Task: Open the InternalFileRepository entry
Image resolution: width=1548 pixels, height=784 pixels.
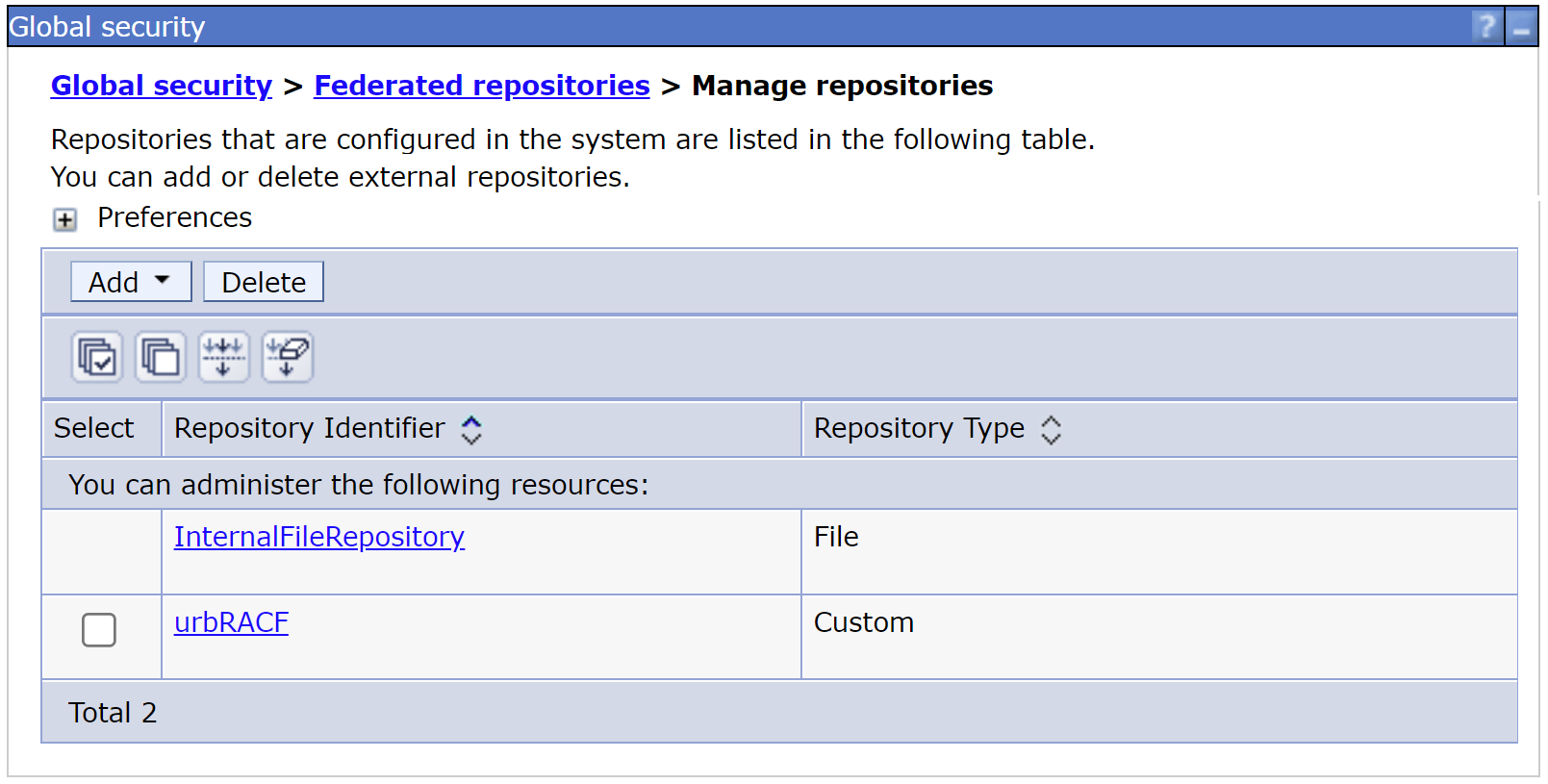Action: pyautogui.click(x=319, y=537)
